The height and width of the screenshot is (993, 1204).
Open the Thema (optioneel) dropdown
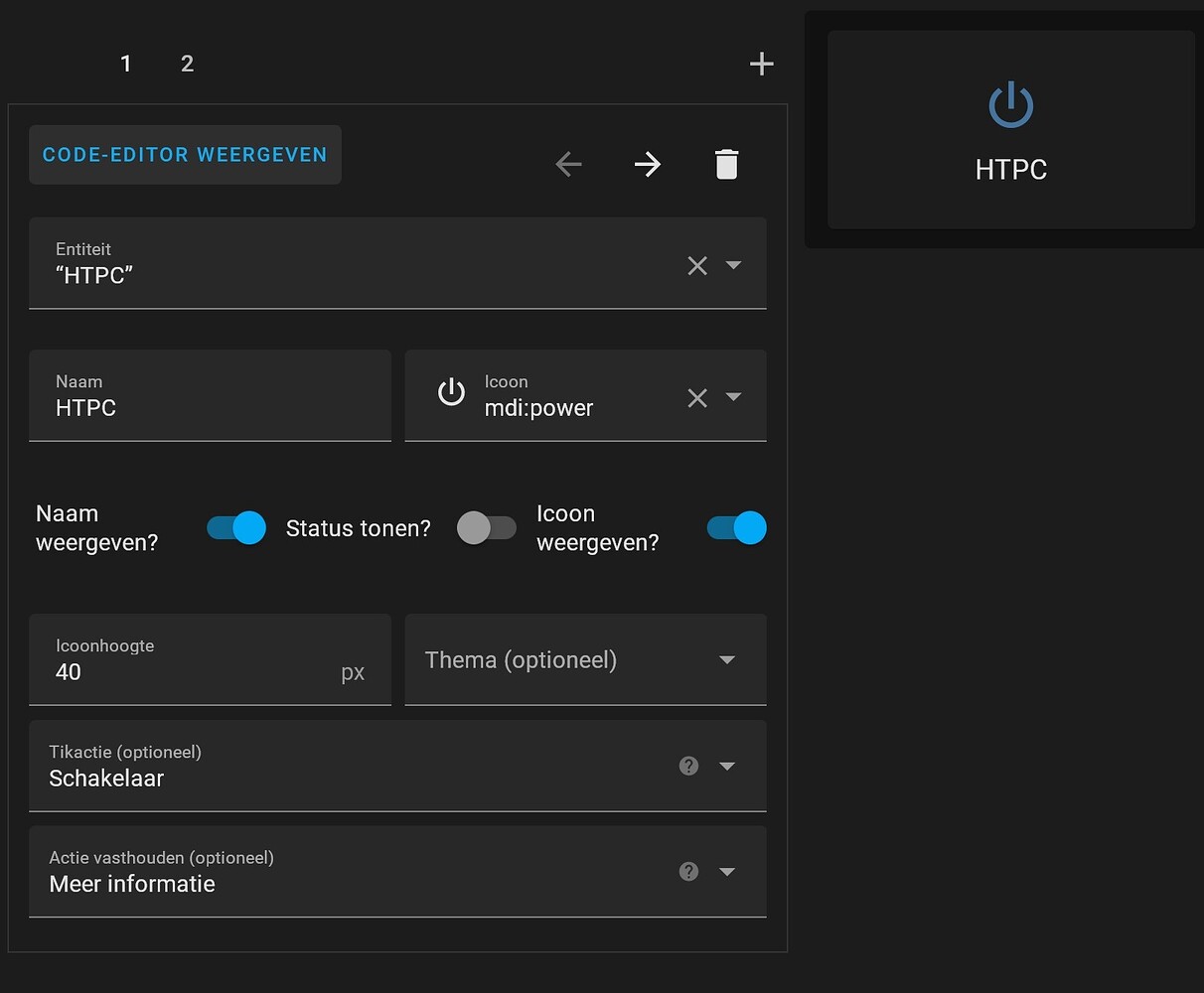click(x=727, y=659)
